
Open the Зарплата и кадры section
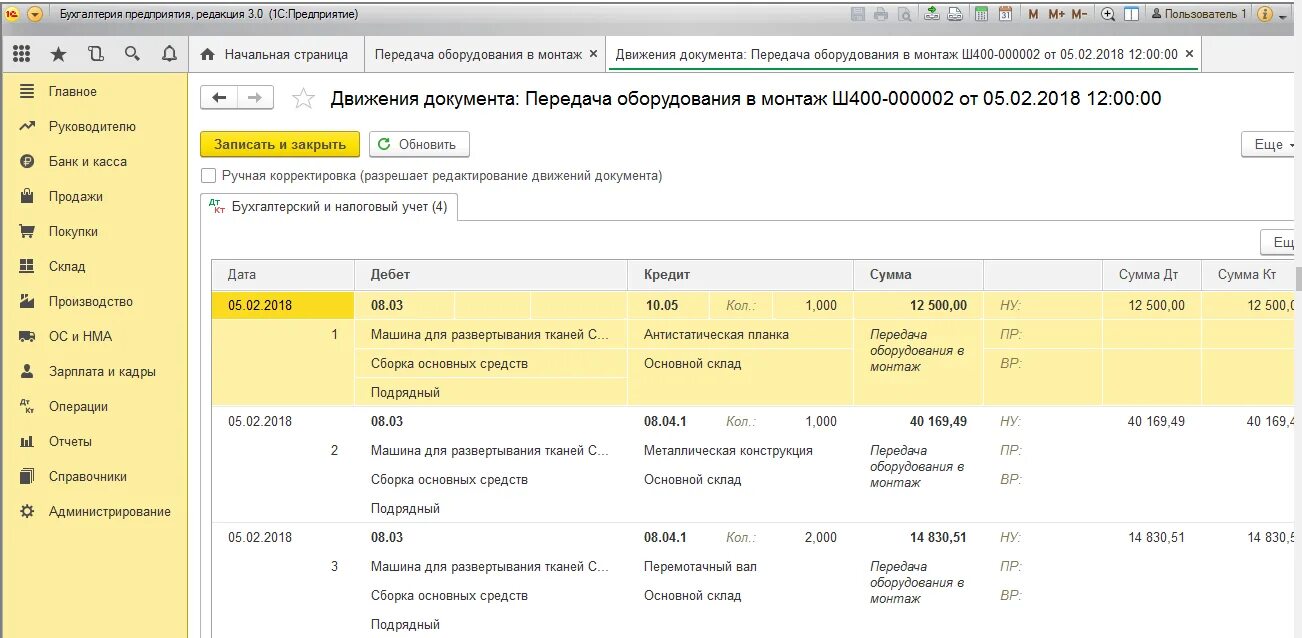[103, 371]
